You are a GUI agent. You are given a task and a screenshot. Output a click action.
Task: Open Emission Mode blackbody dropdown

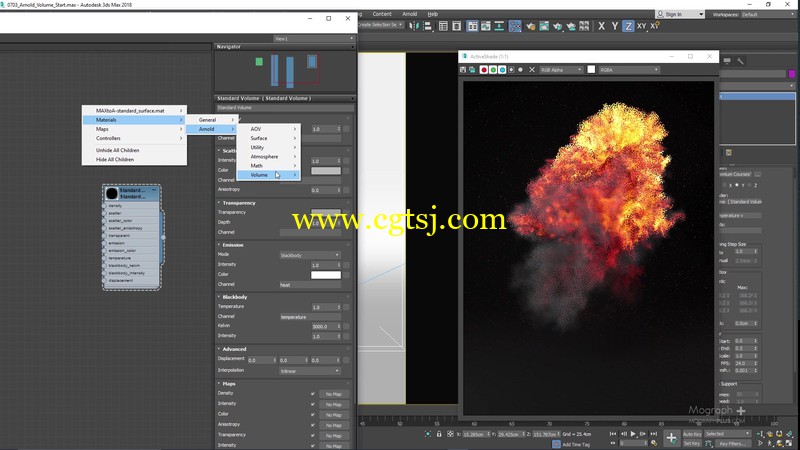click(x=310, y=255)
